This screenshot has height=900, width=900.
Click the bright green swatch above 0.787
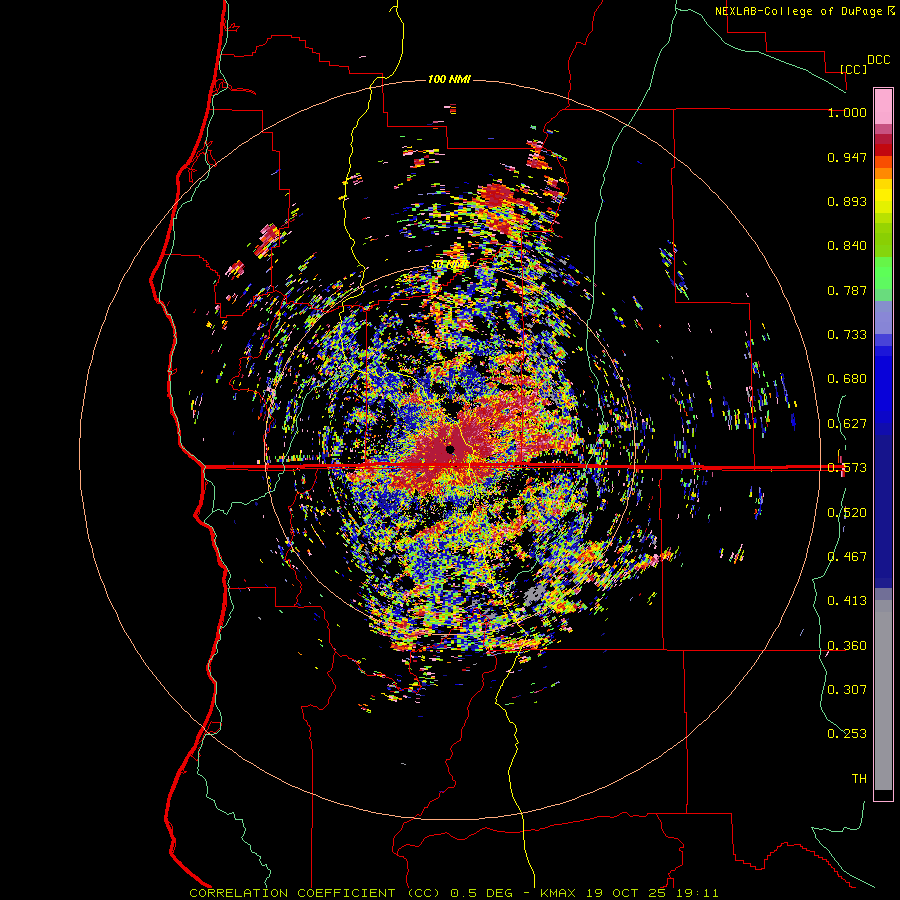tap(883, 273)
